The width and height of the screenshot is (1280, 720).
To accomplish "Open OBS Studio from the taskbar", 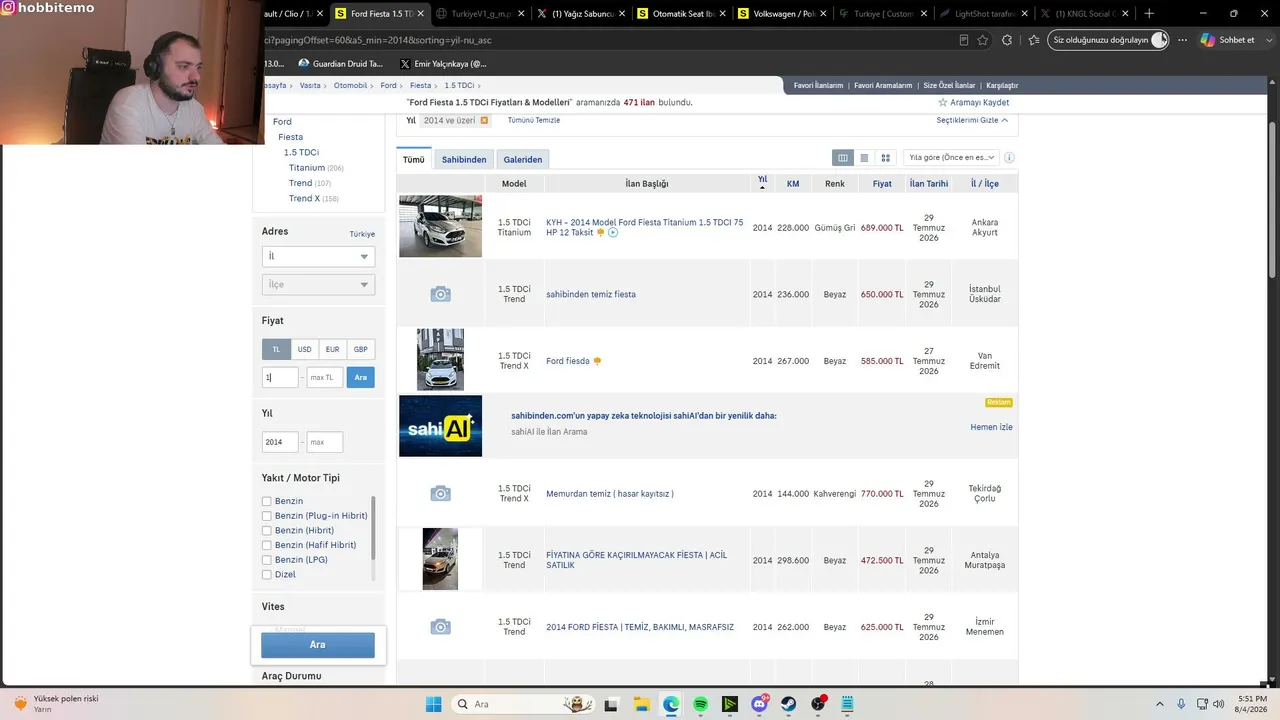I will click(818, 704).
